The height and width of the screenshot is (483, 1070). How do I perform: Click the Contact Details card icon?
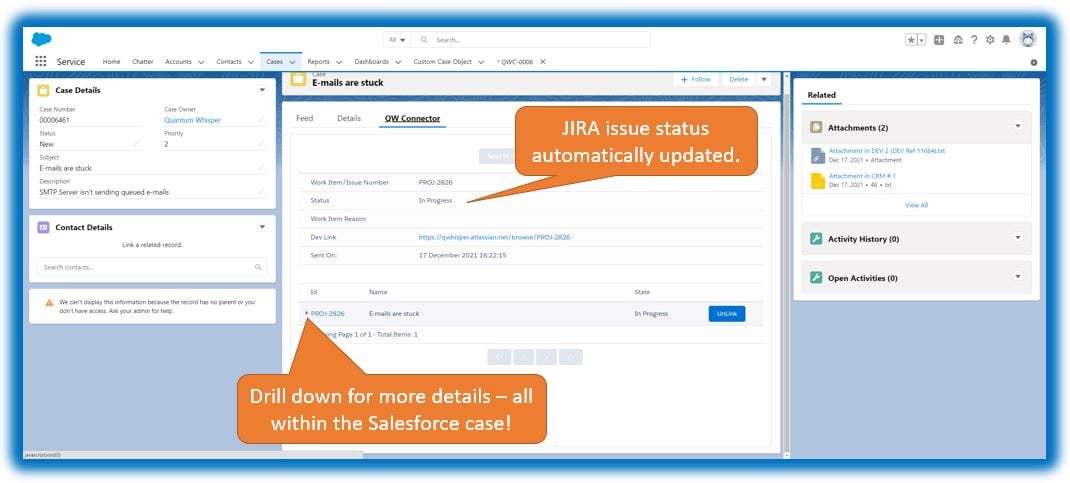click(x=43, y=227)
